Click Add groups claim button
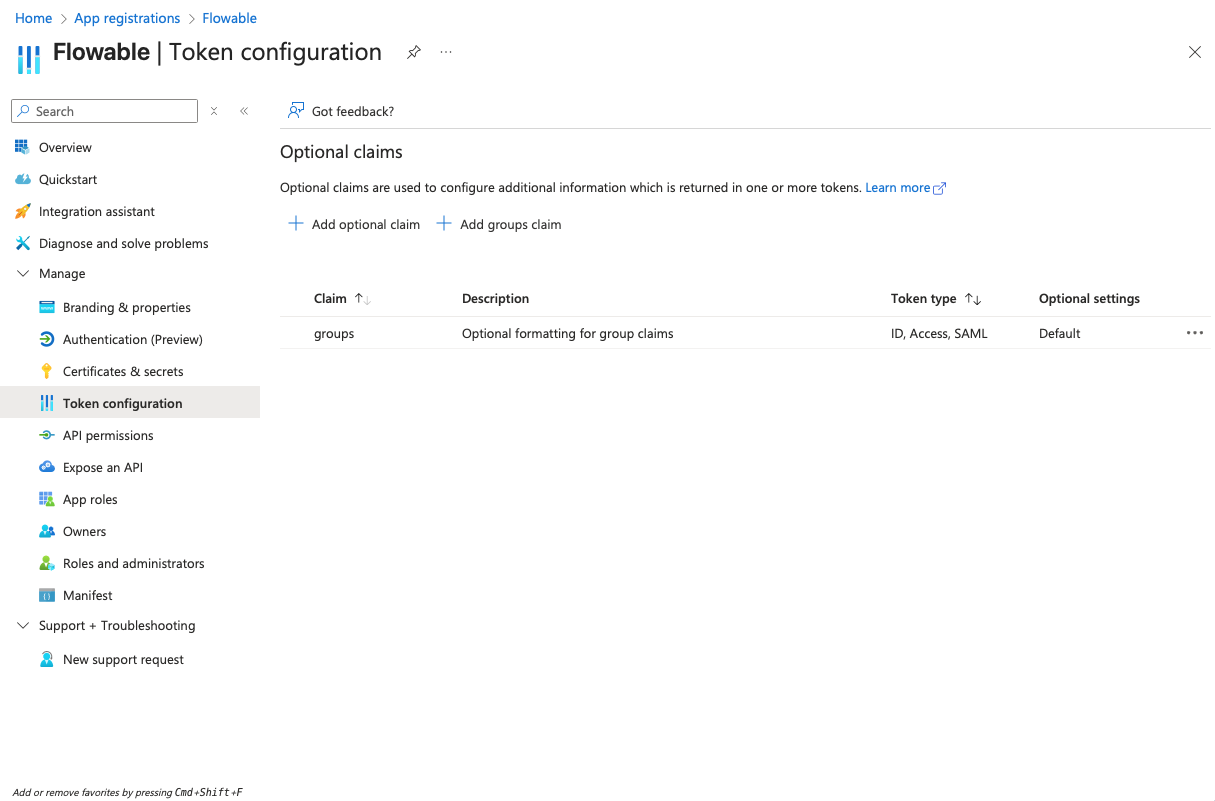This screenshot has height=801, width=1215. click(x=499, y=224)
